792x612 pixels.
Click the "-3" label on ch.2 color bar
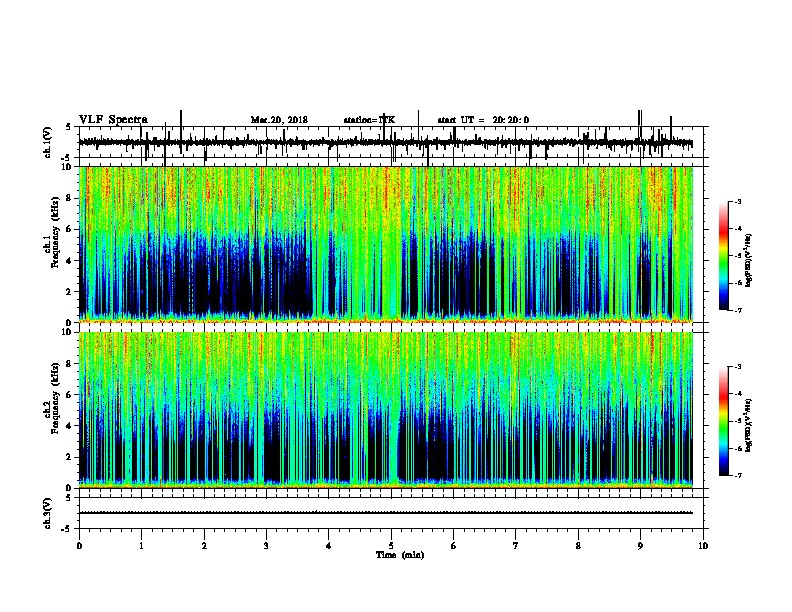[737, 367]
